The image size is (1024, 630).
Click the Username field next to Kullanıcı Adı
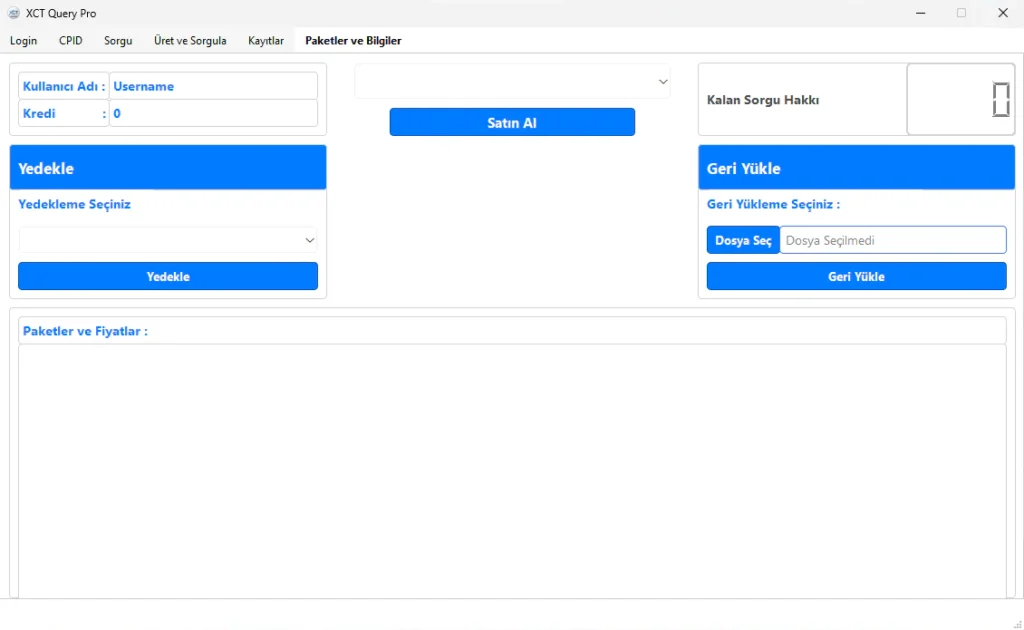(213, 86)
